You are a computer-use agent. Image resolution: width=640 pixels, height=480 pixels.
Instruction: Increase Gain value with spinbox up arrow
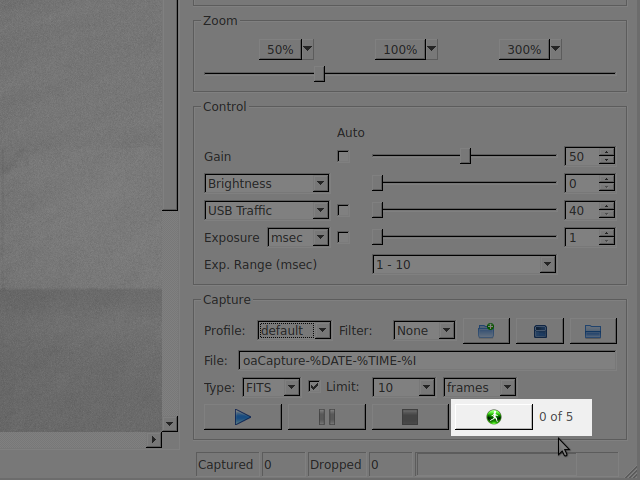point(607,152)
